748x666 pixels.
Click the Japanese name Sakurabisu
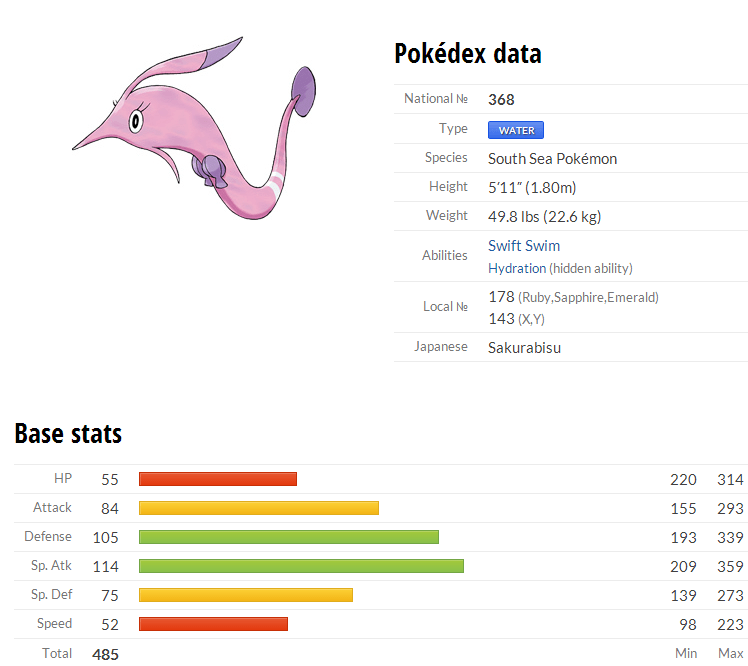(524, 348)
